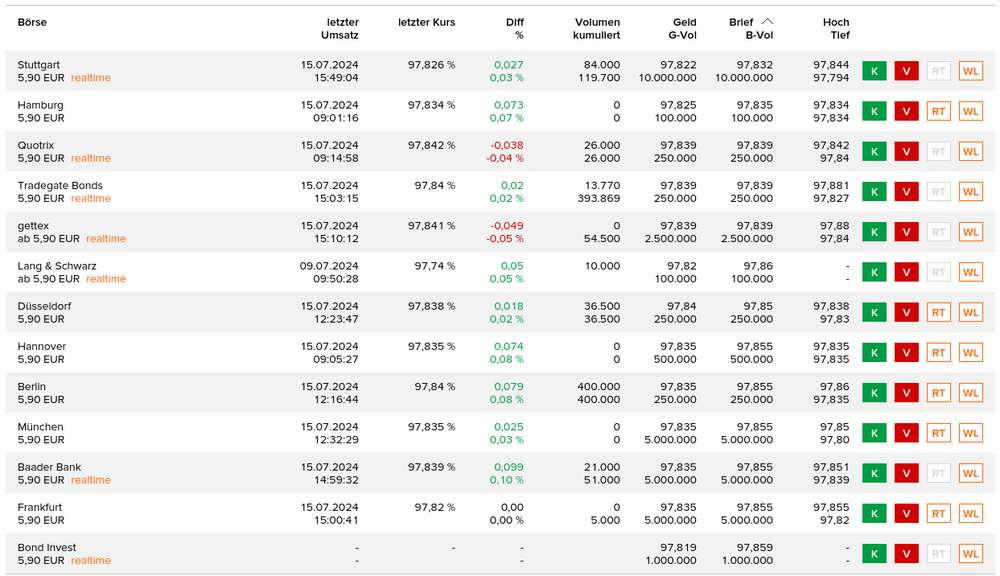1000x576 pixels.
Task: Click the Lang & Schwarz exchange name
Action: pyautogui.click(x=57, y=266)
